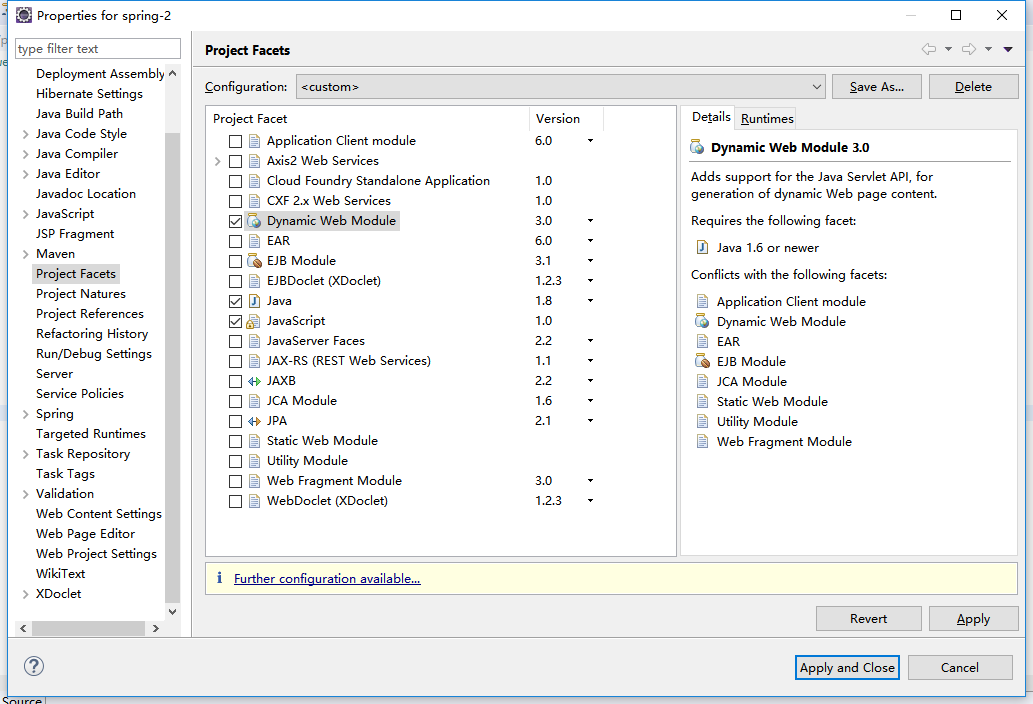Click the left tree horizontal scrollbar thumb
Image resolution: width=1033 pixels, height=704 pixels.
[88, 628]
